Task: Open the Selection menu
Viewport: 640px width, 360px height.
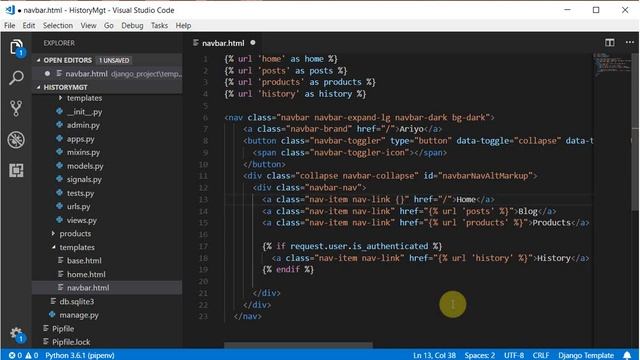Action: pos(58,25)
